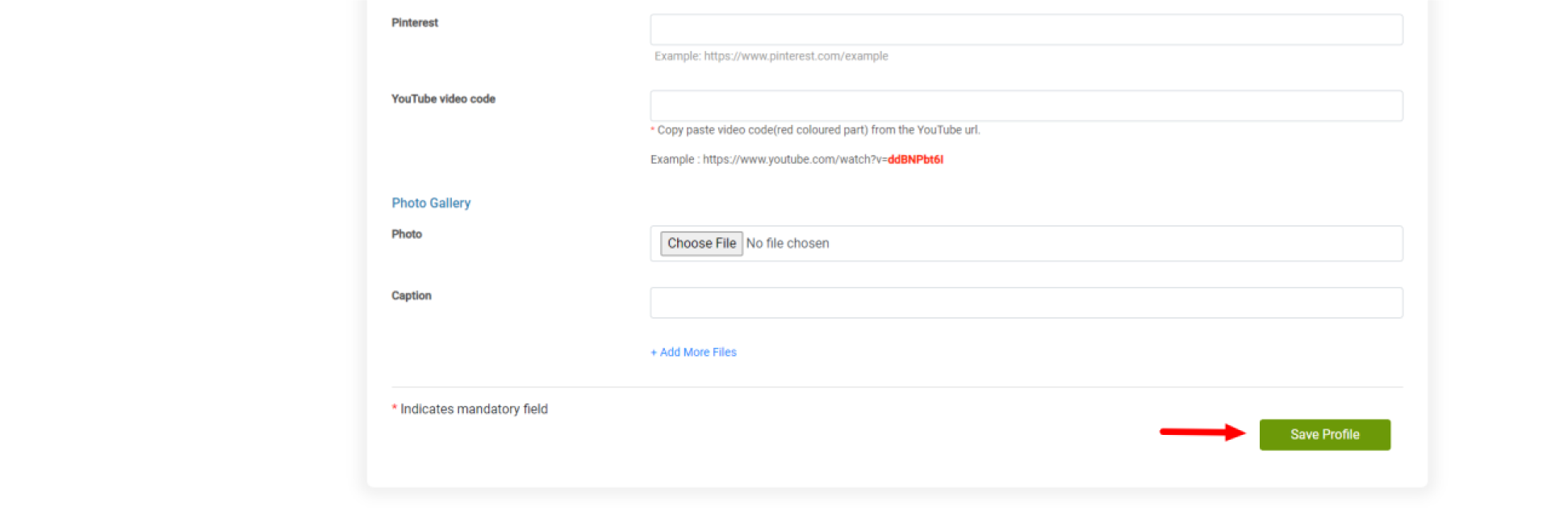
Task: Click the "YouTube video code" label
Action: click(443, 99)
